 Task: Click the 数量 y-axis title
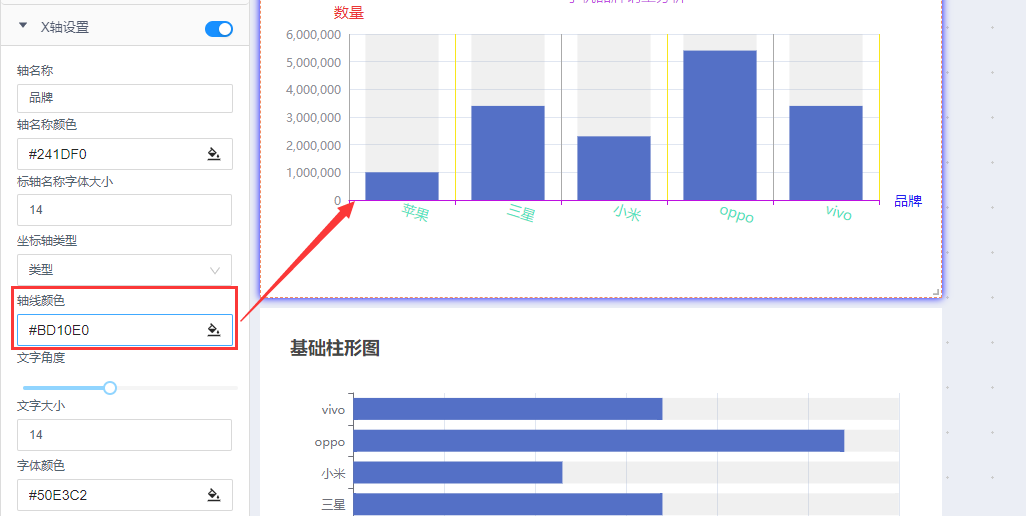point(349,12)
